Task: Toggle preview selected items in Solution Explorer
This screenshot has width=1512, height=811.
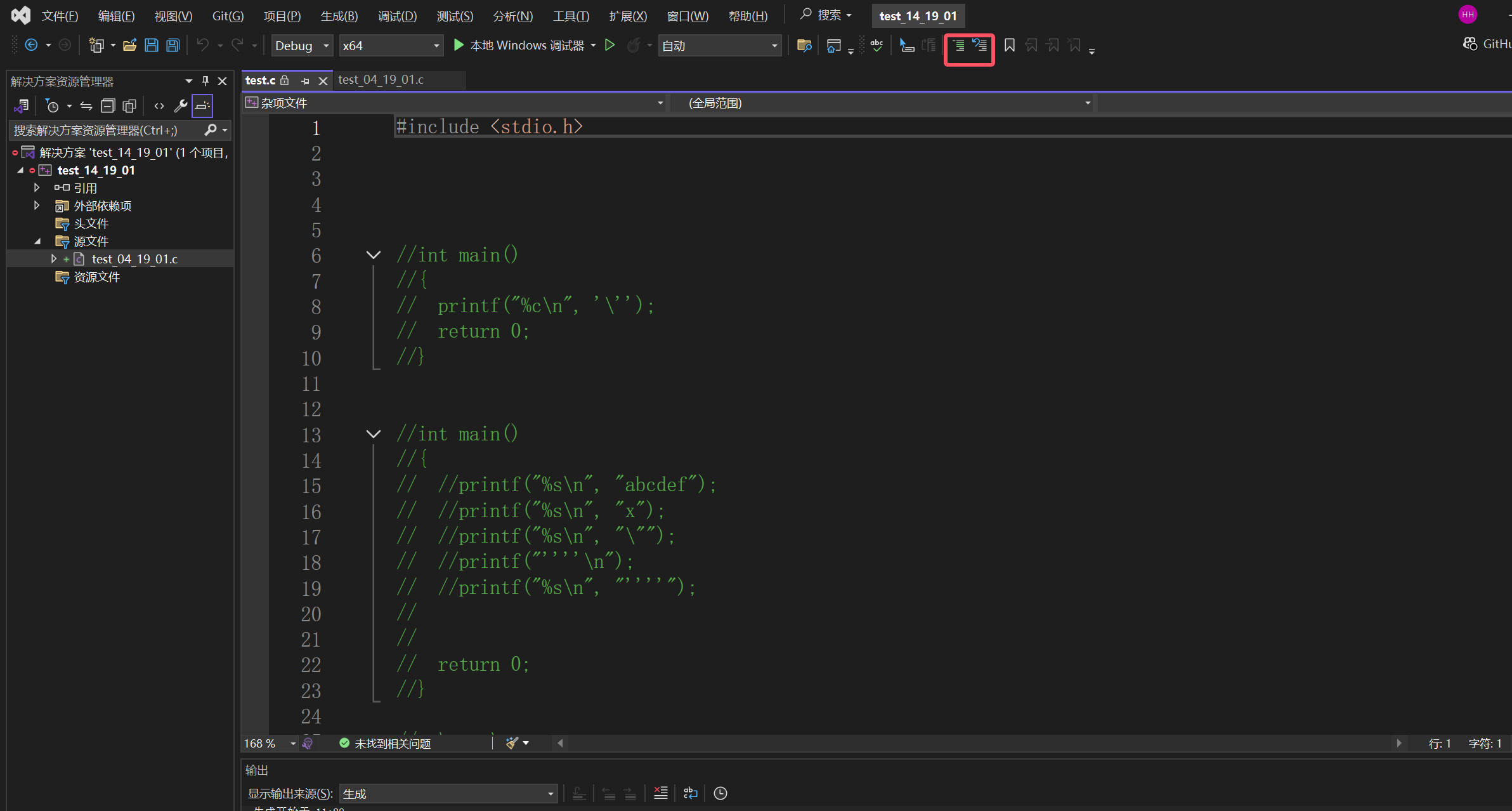Action: [202, 106]
